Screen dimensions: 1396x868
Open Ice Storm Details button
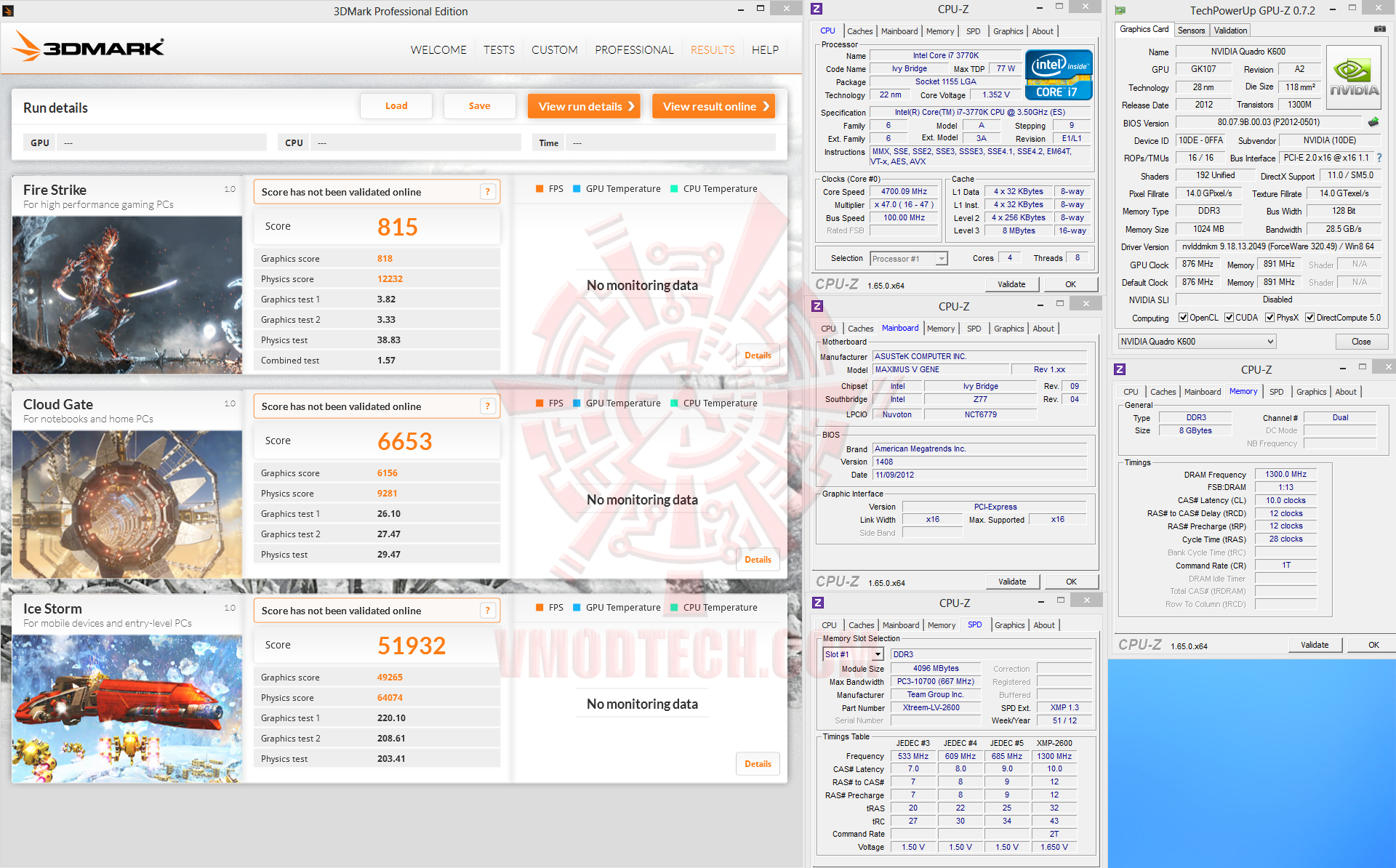758,764
